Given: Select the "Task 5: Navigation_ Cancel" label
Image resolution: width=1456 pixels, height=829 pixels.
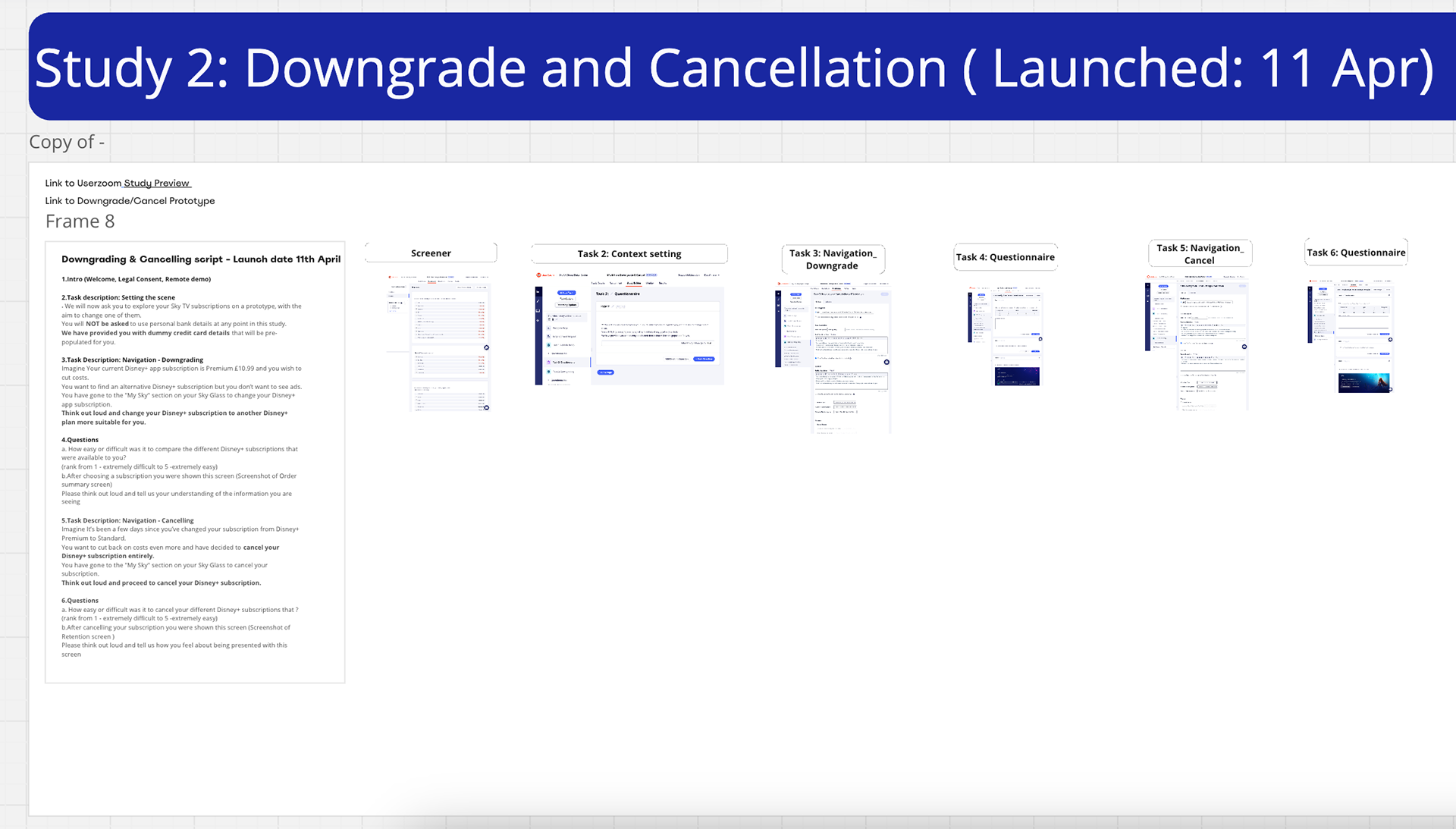Looking at the screenshot, I should [x=1200, y=253].
